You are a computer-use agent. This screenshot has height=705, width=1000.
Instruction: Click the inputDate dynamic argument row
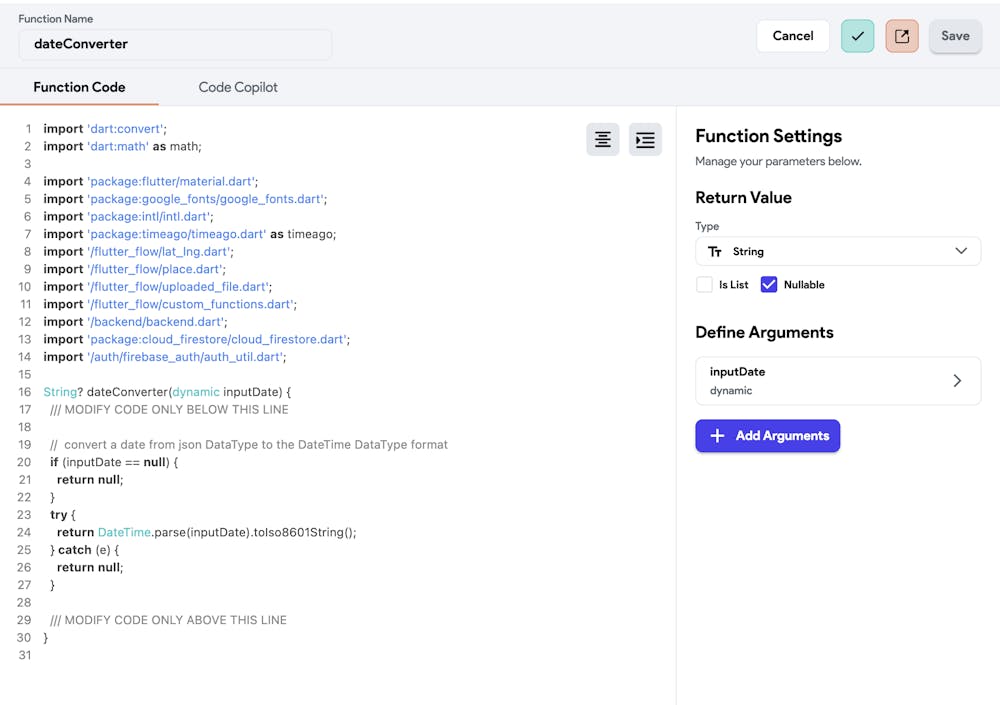click(x=820, y=381)
